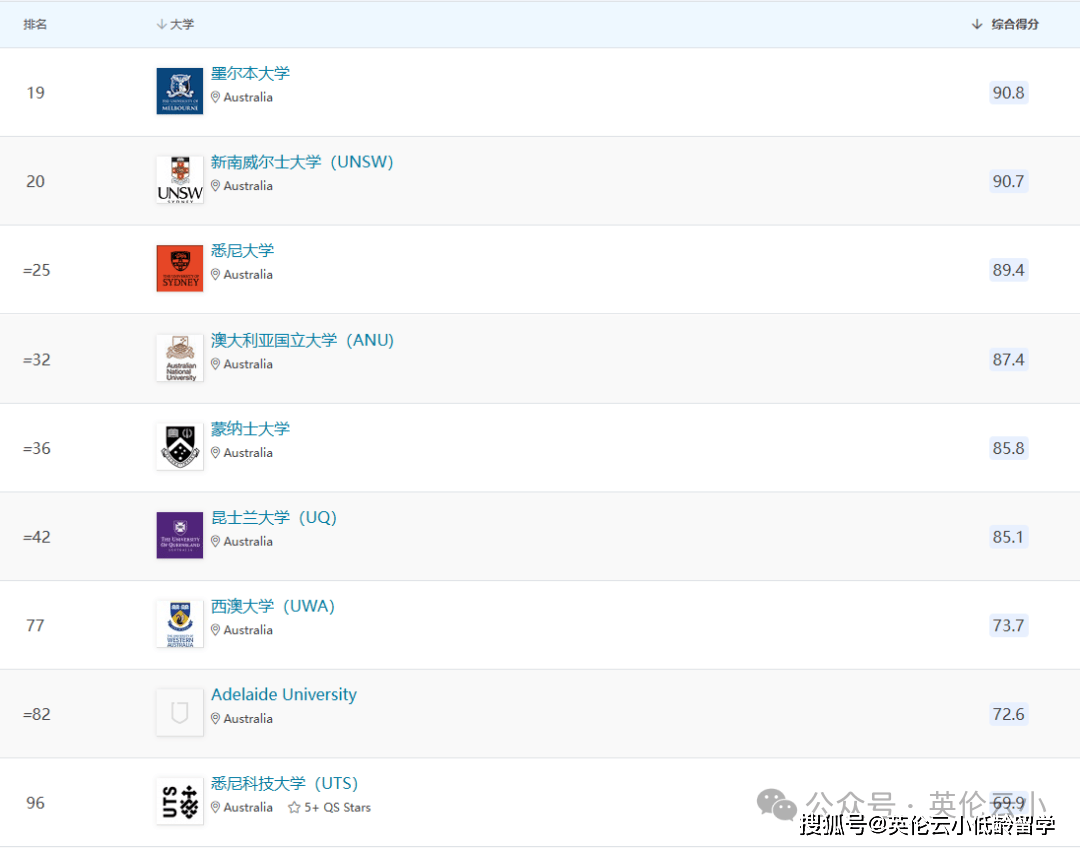The width and height of the screenshot is (1080, 848).
Task: Click Australia text under 新南威尔士大学
Action: (x=248, y=186)
